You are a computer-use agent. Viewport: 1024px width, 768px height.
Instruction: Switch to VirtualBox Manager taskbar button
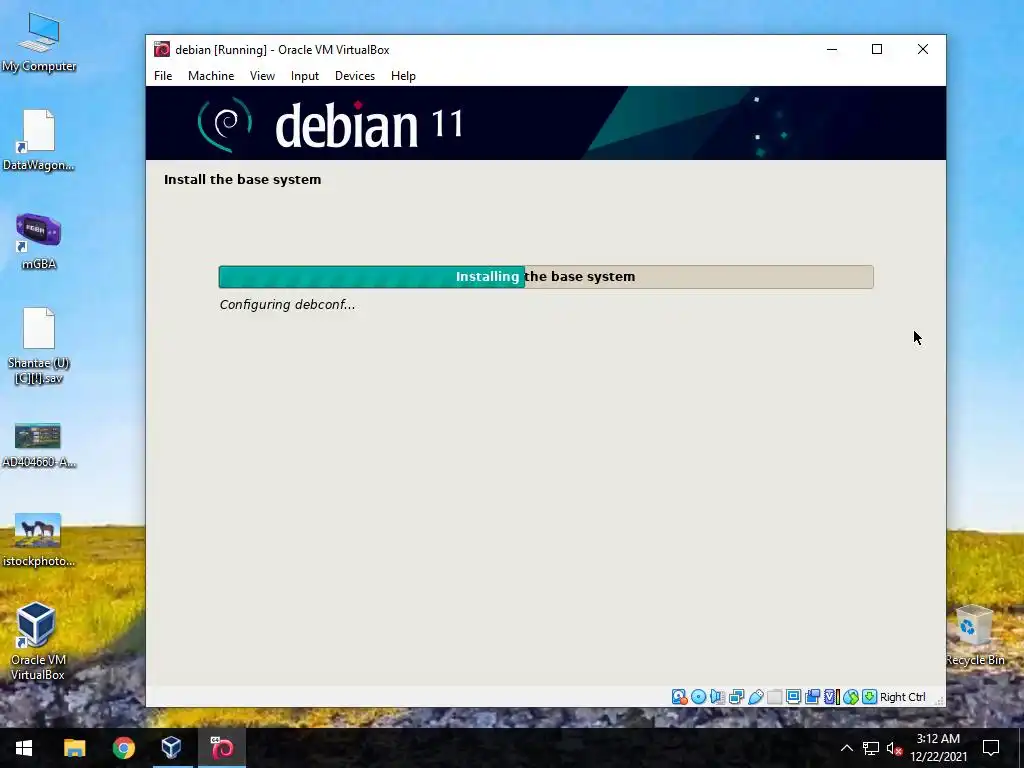(x=172, y=748)
